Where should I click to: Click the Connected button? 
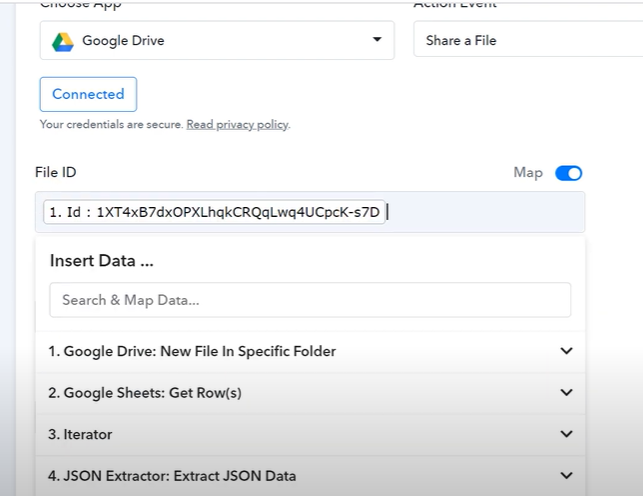click(88, 94)
